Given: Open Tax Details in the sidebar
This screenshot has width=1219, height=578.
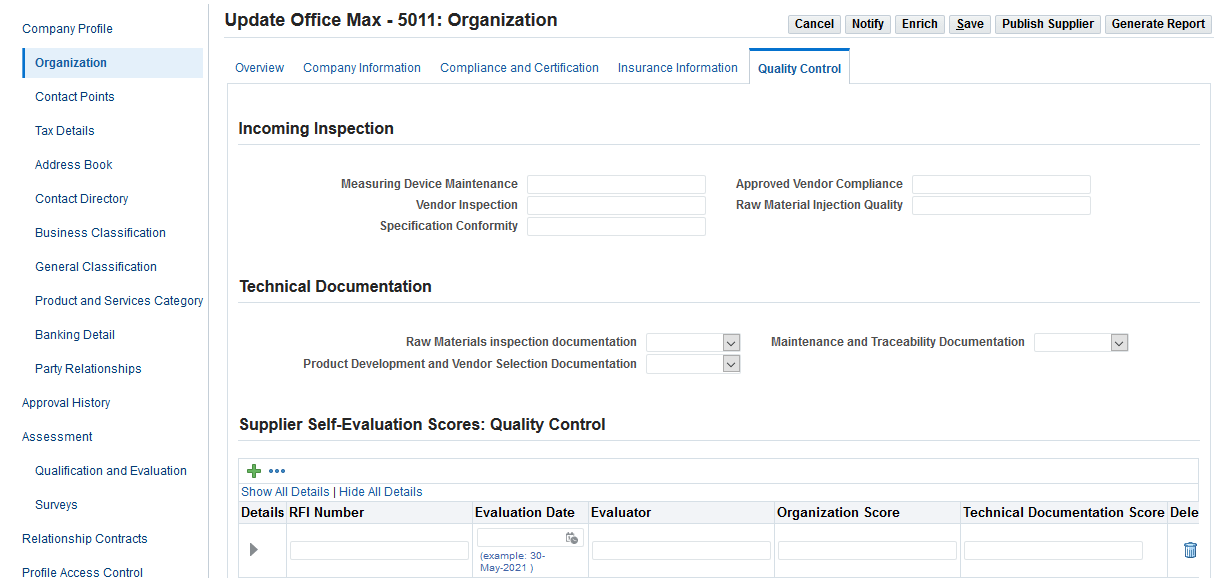Looking at the screenshot, I should tap(65, 131).
